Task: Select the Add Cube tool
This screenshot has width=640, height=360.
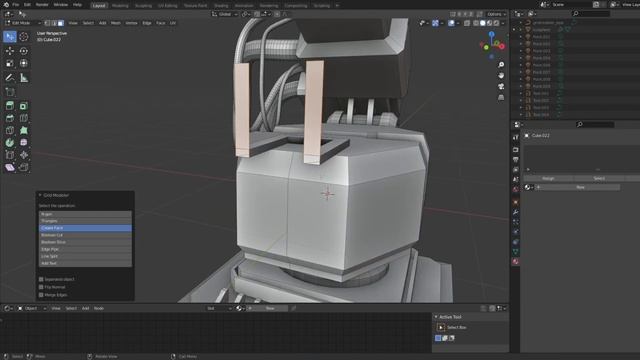Action: 10,92
